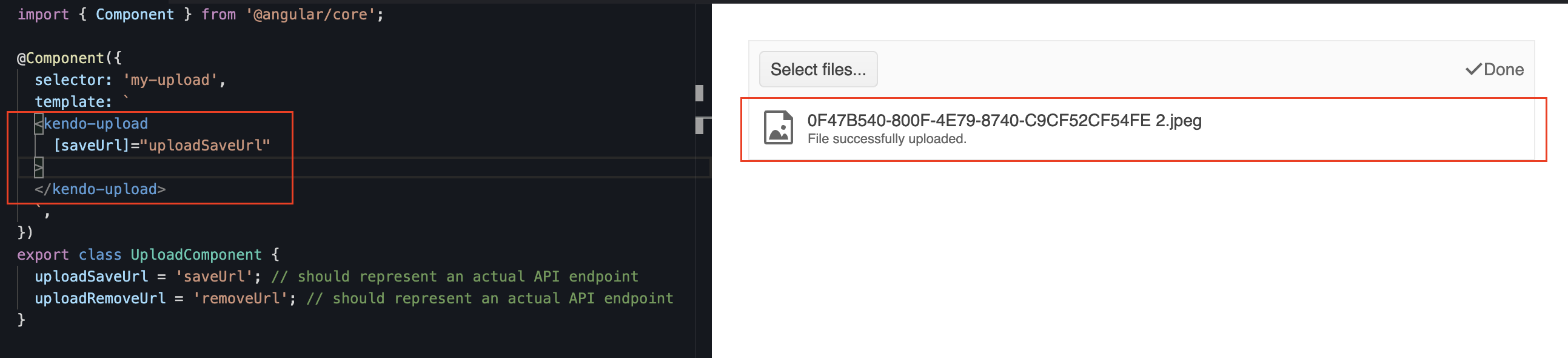Viewport: 1568px width, 358px height.
Task: Select the uploaded .jpeg file name
Action: 1003,121
